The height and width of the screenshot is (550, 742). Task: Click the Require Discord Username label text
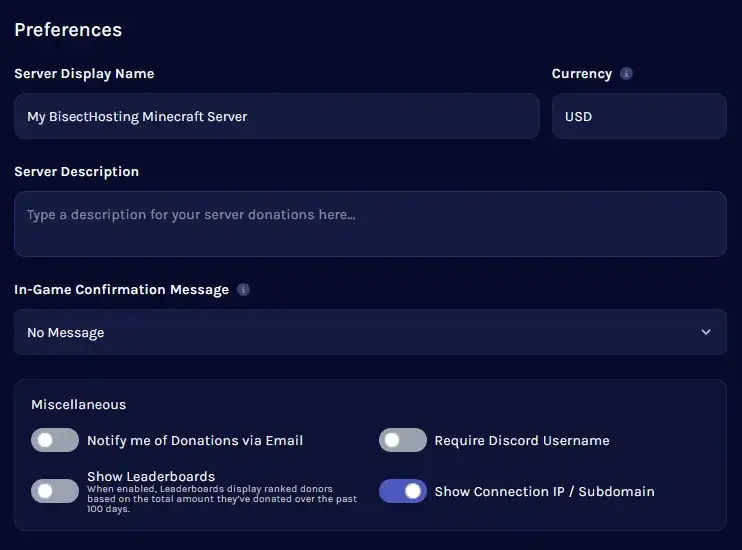(x=521, y=440)
